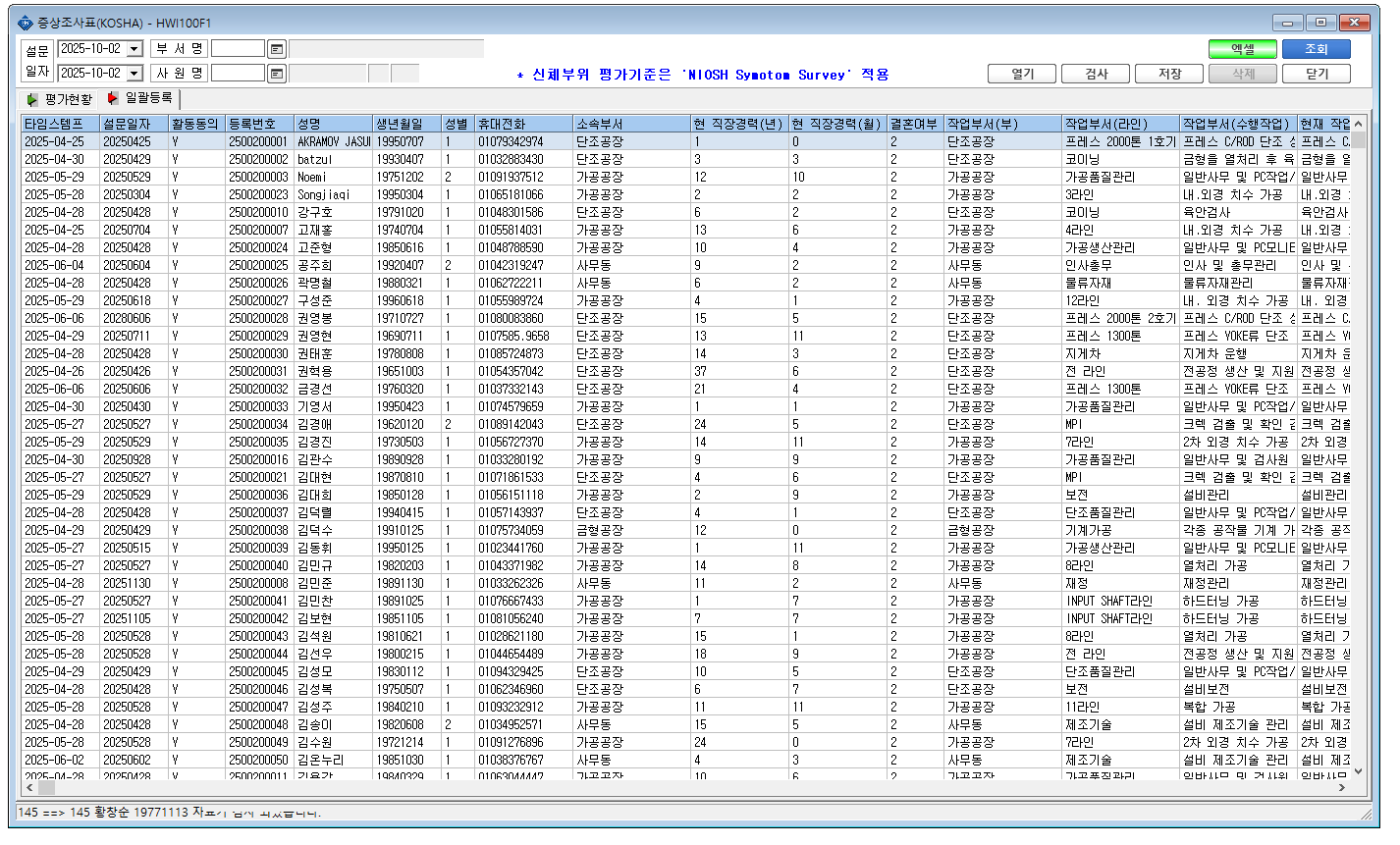Click the 저장 save button
Image resolution: width=1400 pixels, height=845 pixels.
1169,74
